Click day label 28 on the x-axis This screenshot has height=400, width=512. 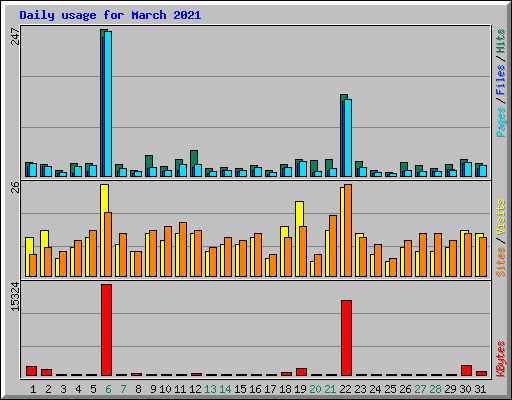435,389
